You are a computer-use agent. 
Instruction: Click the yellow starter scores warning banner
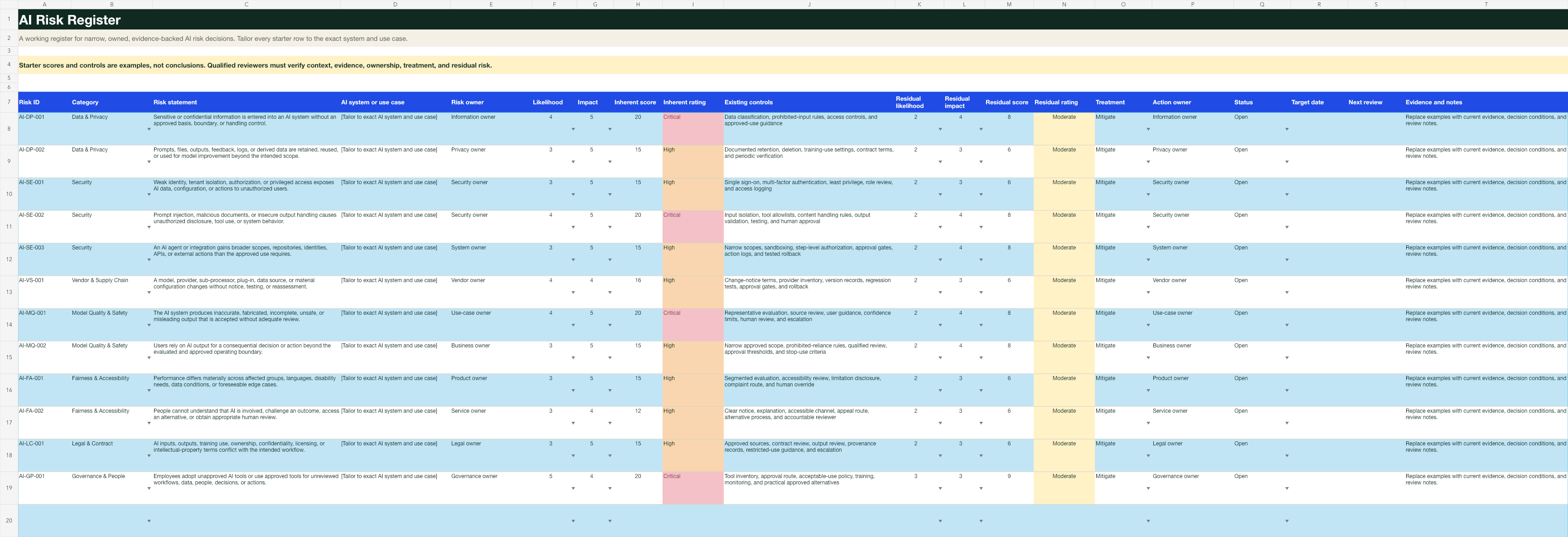793,65
